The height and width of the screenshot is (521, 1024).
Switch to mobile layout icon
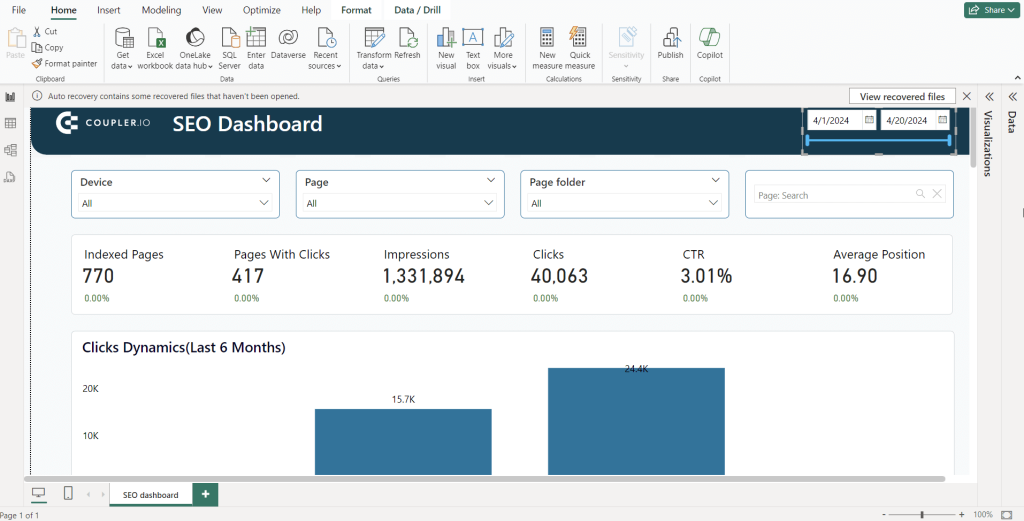(x=68, y=494)
